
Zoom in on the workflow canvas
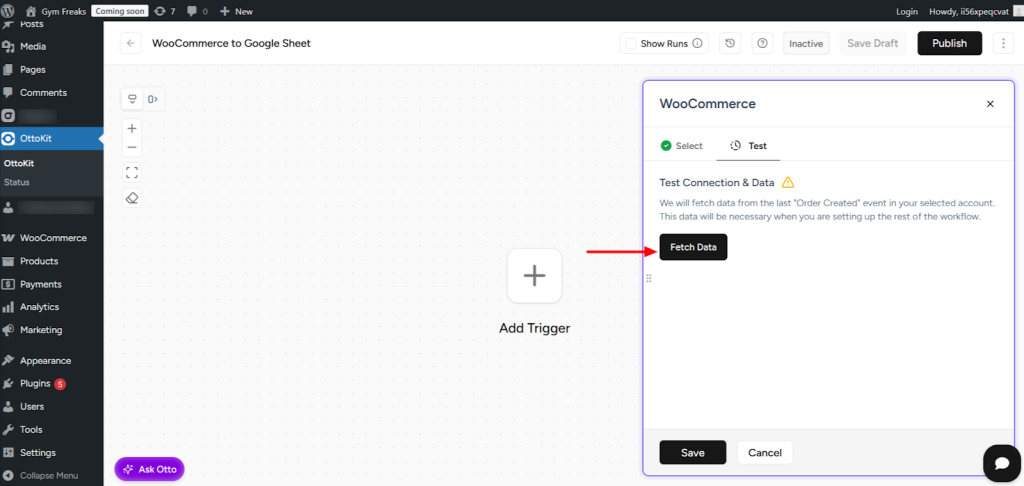[x=132, y=128]
